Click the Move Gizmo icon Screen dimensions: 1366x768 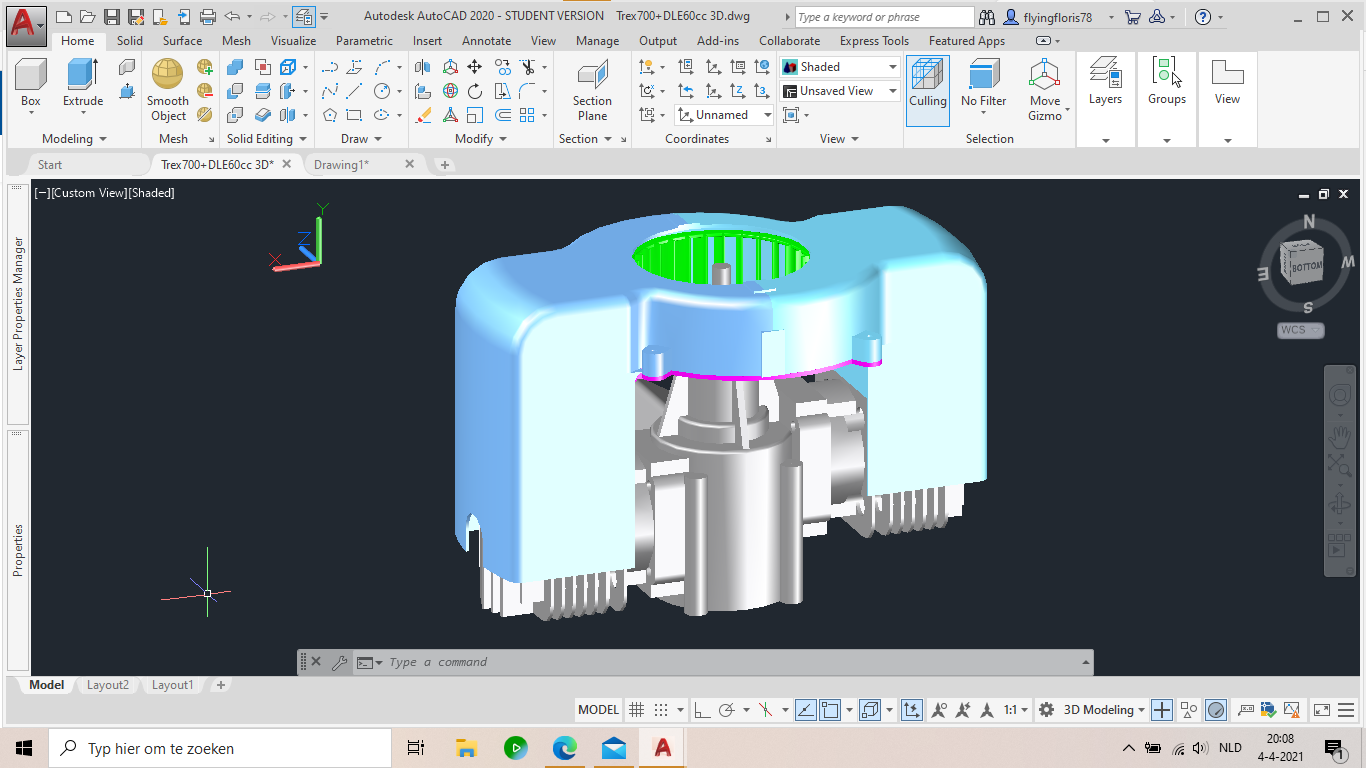coord(1045,90)
